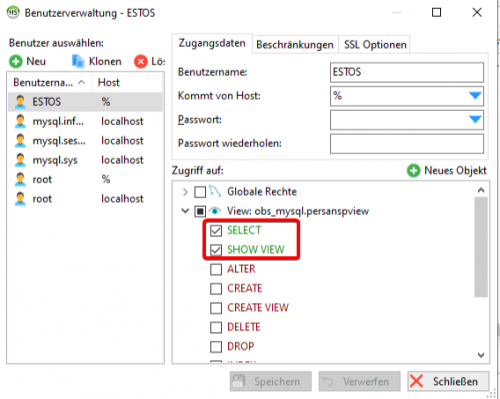Select the localhost host of mysql.sys
The image size is (500, 399).
(122, 160)
